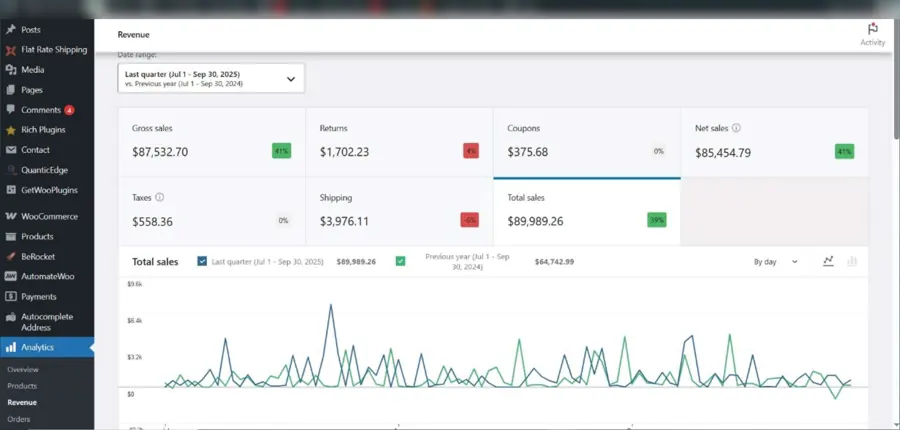900x430 pixels.
Task: Click the Comments bubble icon
Action: 10,110
